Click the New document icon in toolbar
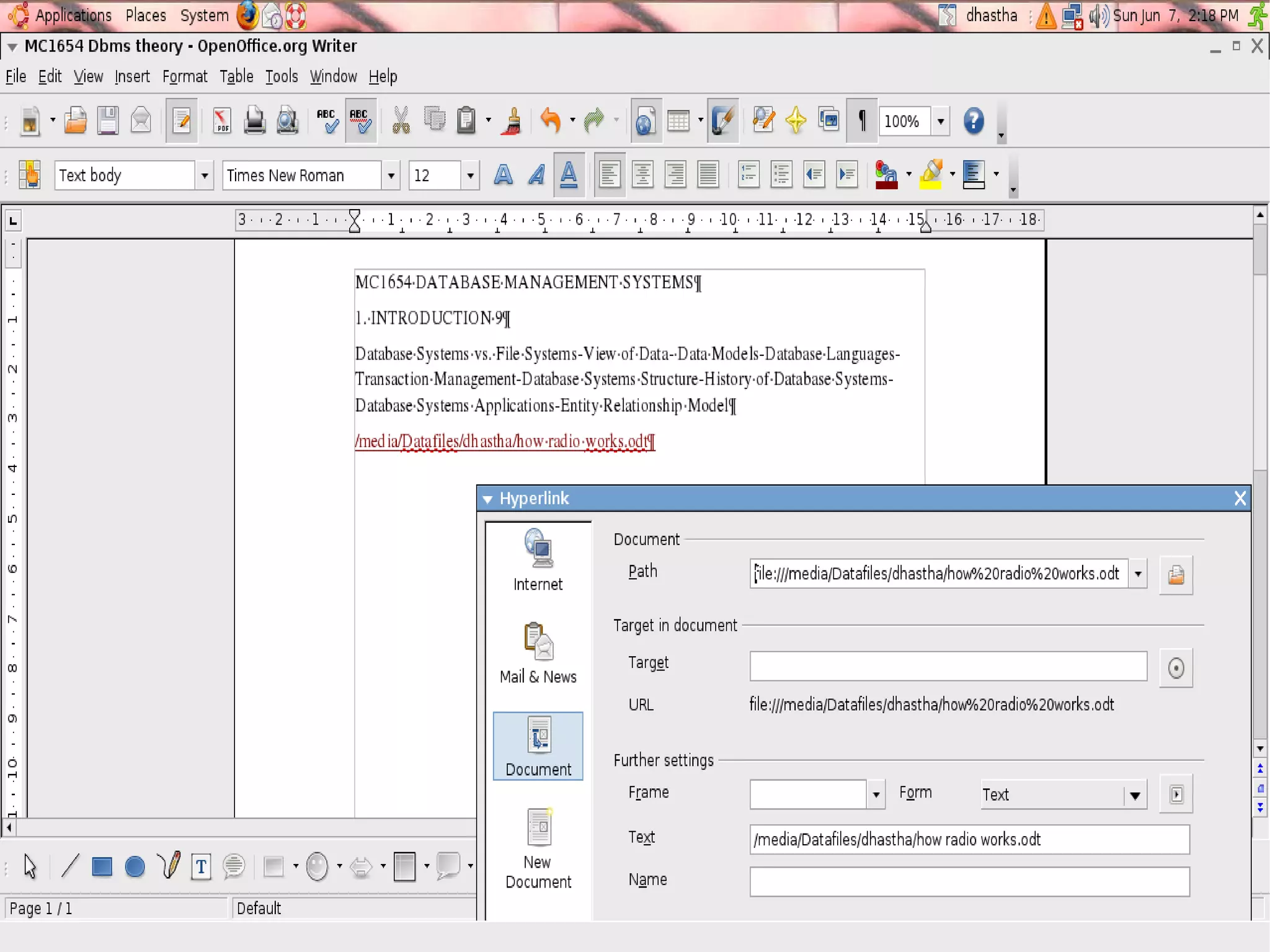The width and height of the screenshot is (1270, 952). (30, 120)
